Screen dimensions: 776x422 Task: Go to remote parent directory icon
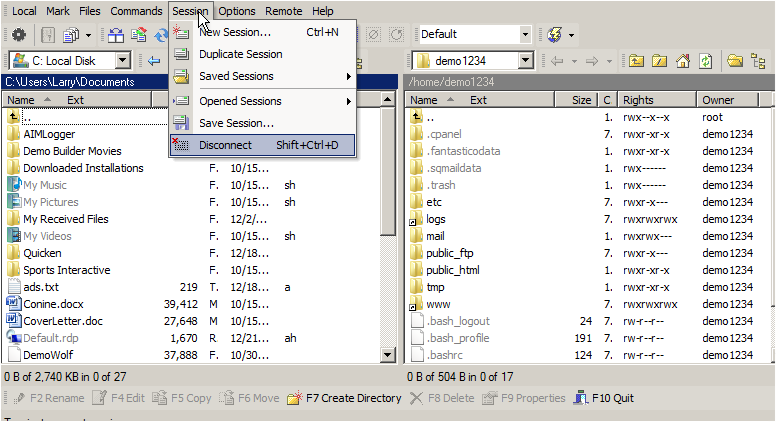click(636, 61)
